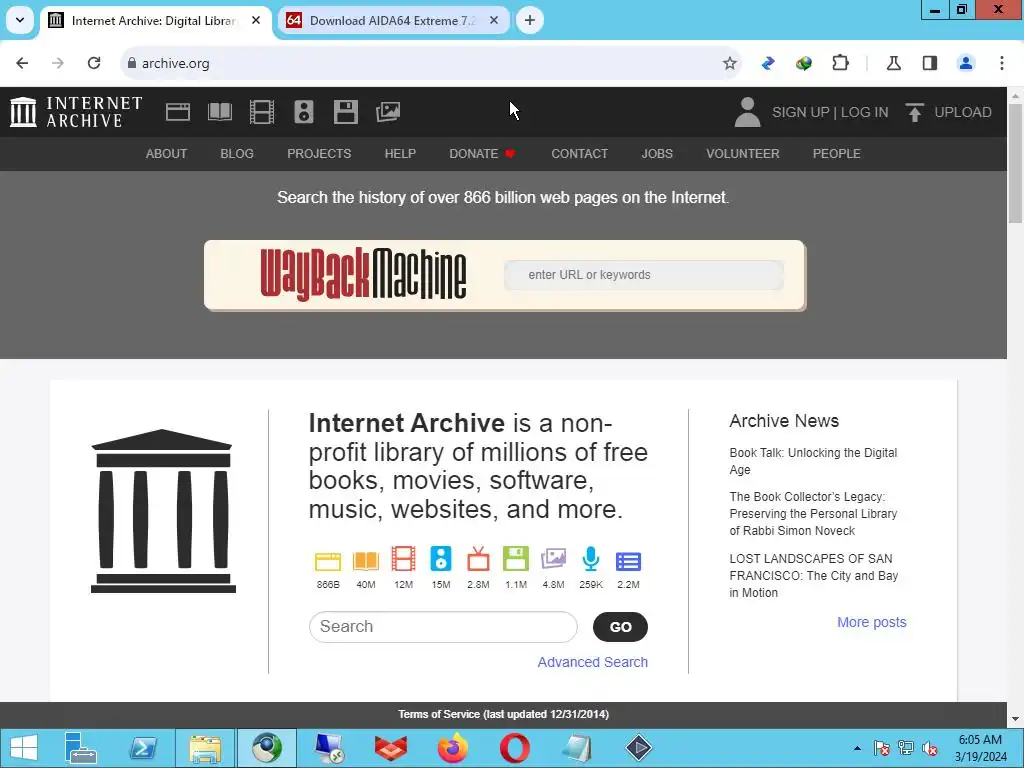Focus the Wayback Machine URL field

click(644, 275)
